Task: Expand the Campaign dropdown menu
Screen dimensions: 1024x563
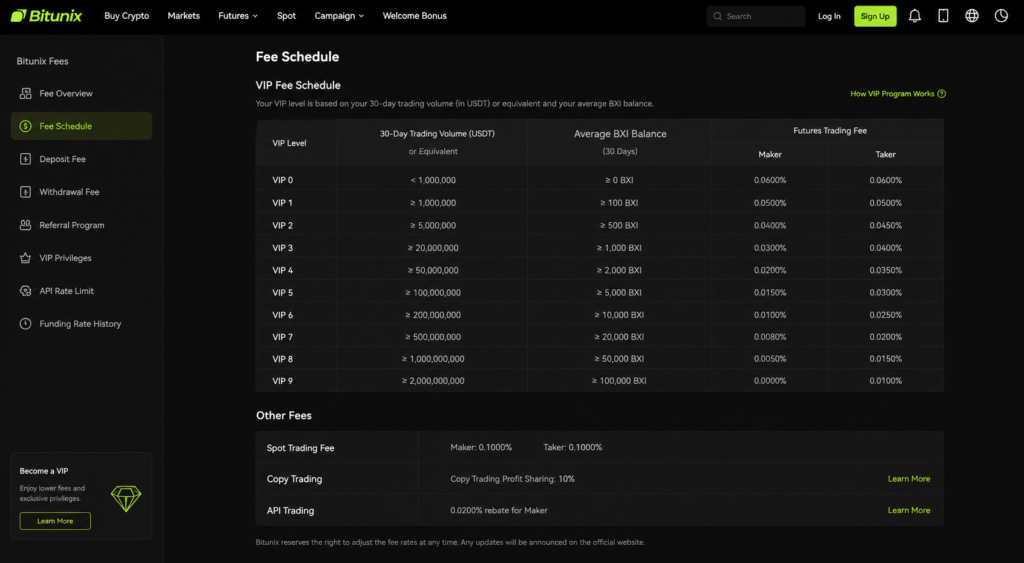Action: (x=339, y=16)
